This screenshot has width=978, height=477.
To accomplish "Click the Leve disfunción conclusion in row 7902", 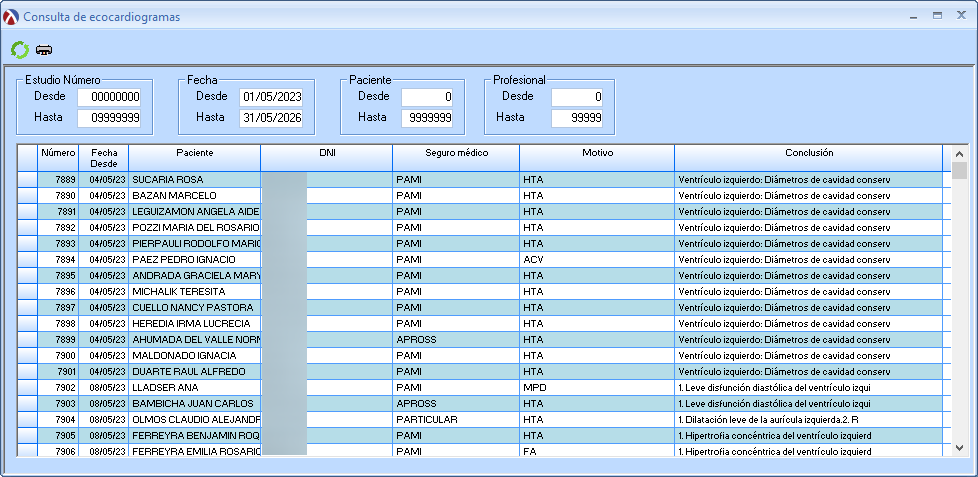I will (774, 388).
